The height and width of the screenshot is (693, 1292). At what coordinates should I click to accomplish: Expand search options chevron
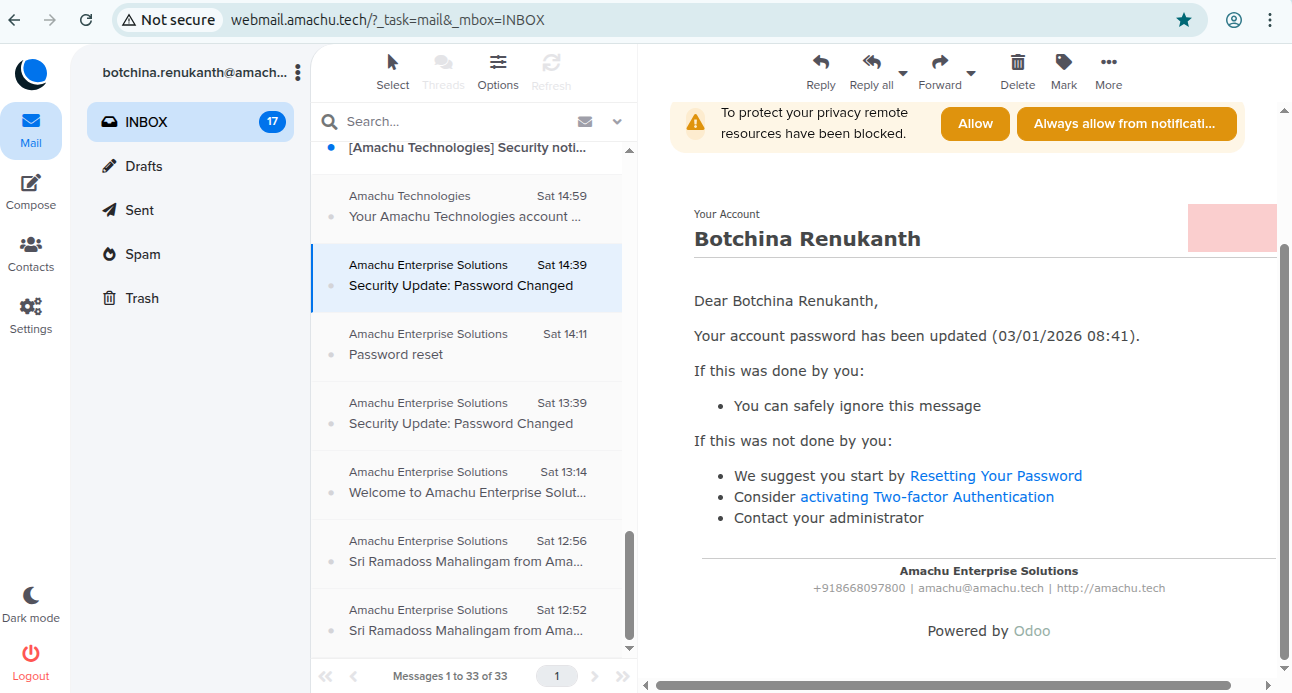pos(617,122)
